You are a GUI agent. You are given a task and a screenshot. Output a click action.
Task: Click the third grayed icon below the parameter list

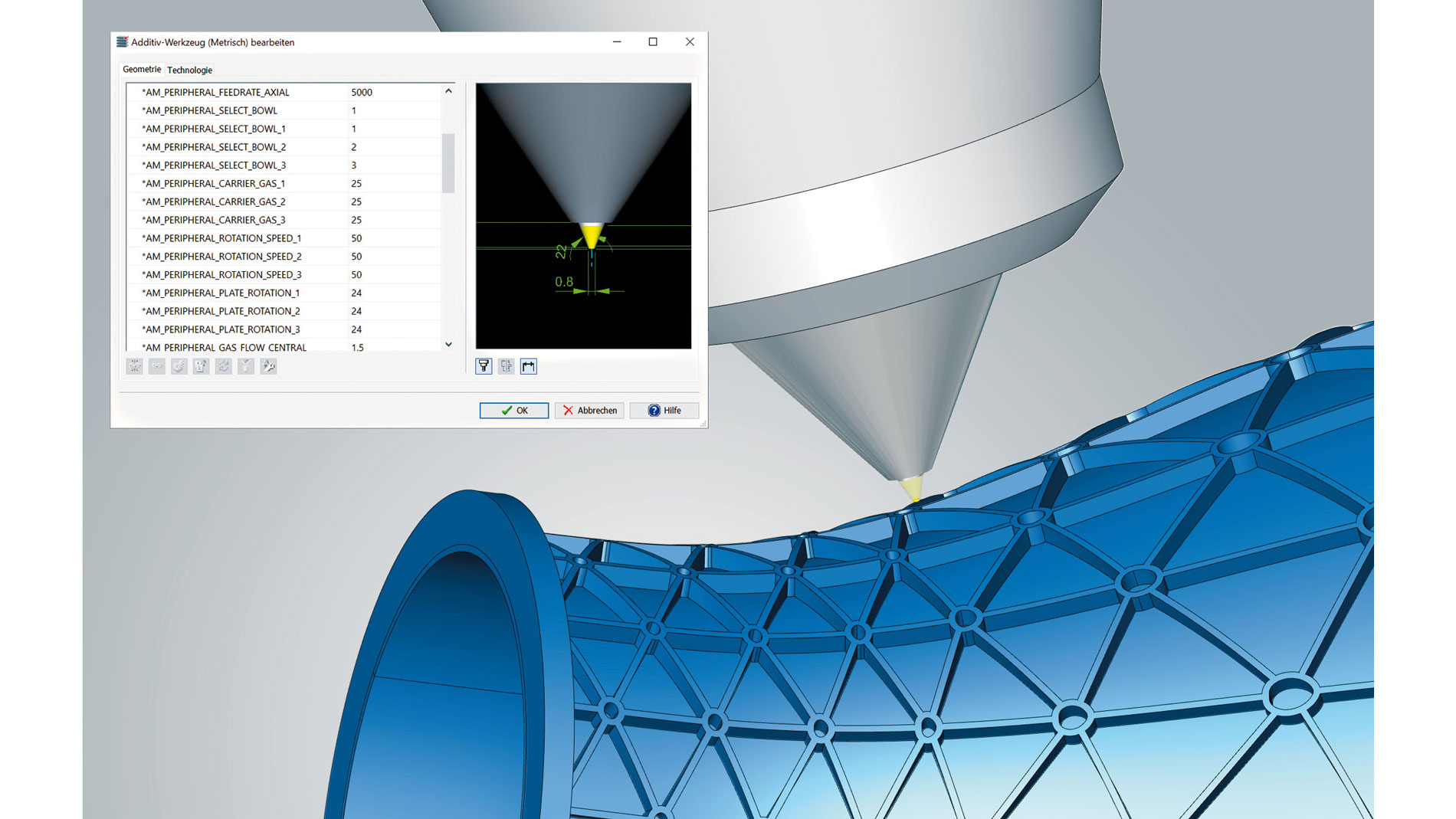click(x=179, y=366)
